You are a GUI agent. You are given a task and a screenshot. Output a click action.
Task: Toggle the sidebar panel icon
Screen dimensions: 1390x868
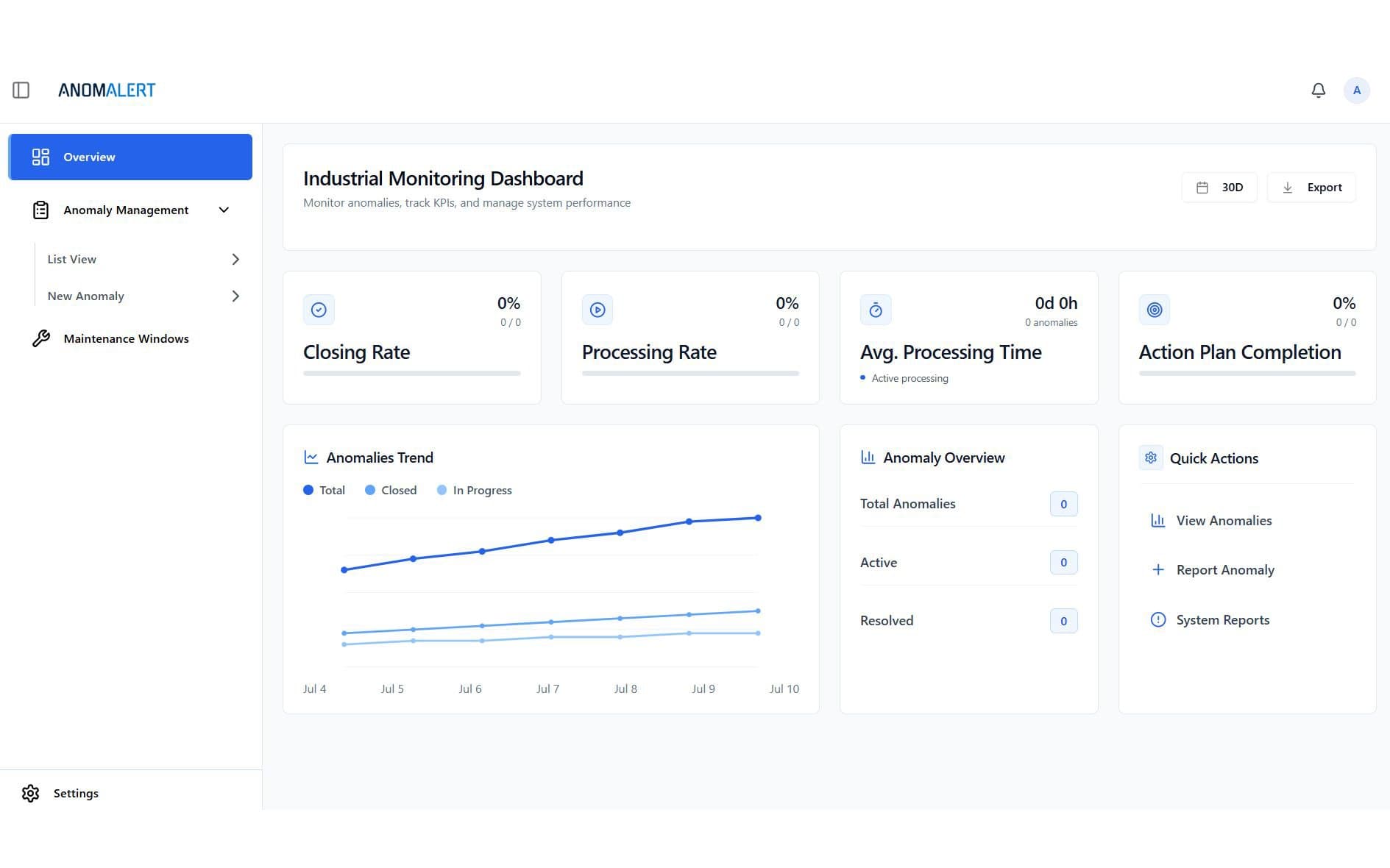click(21, 90)
